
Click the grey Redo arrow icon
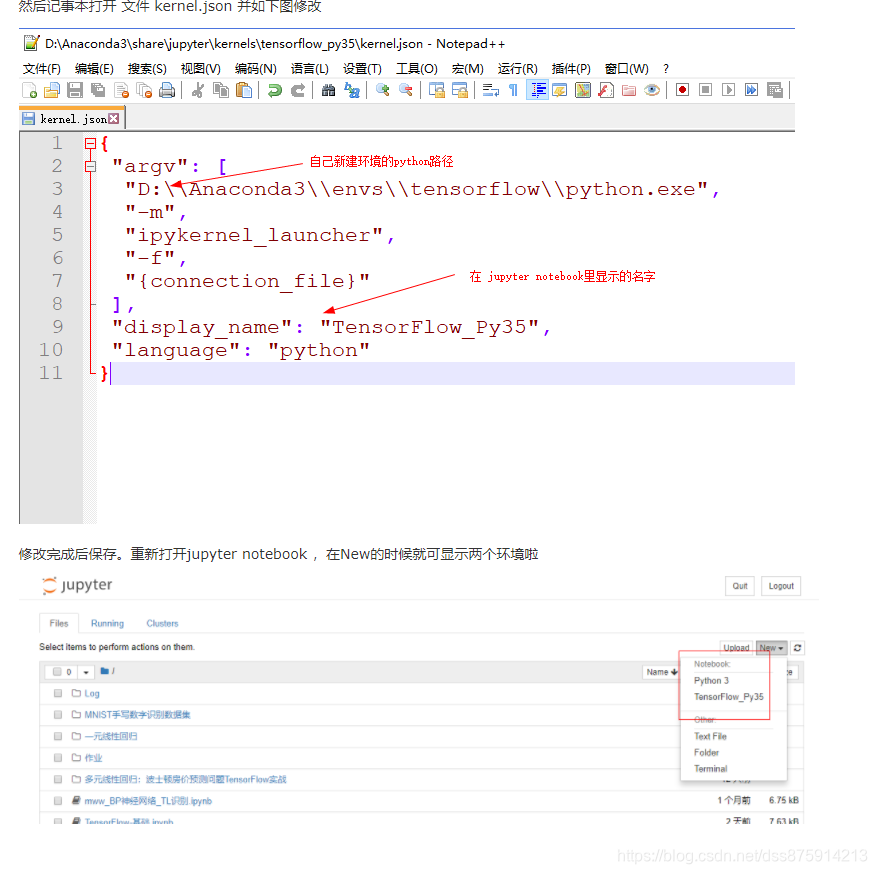[298, 90]
